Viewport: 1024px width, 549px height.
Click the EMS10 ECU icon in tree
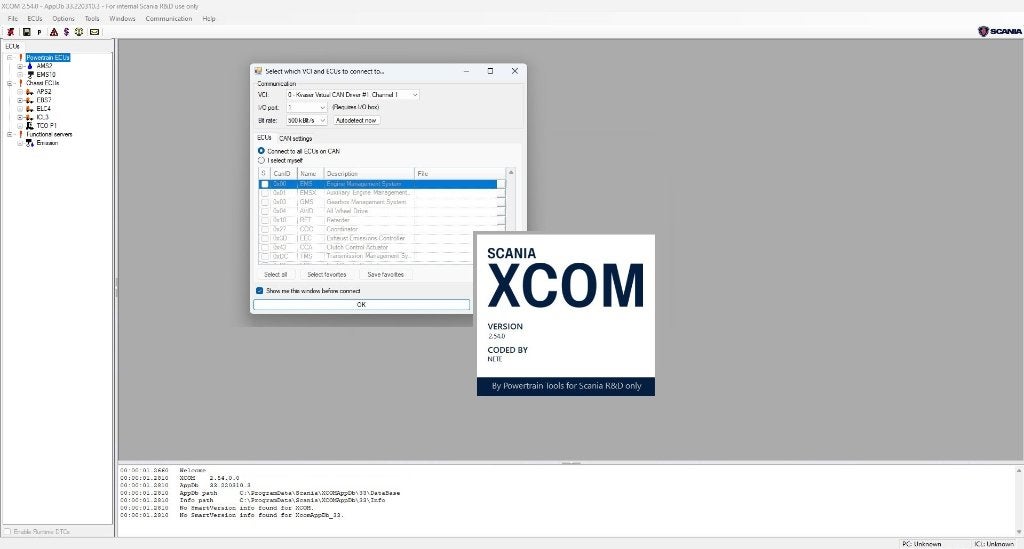(x=30, y=74)
